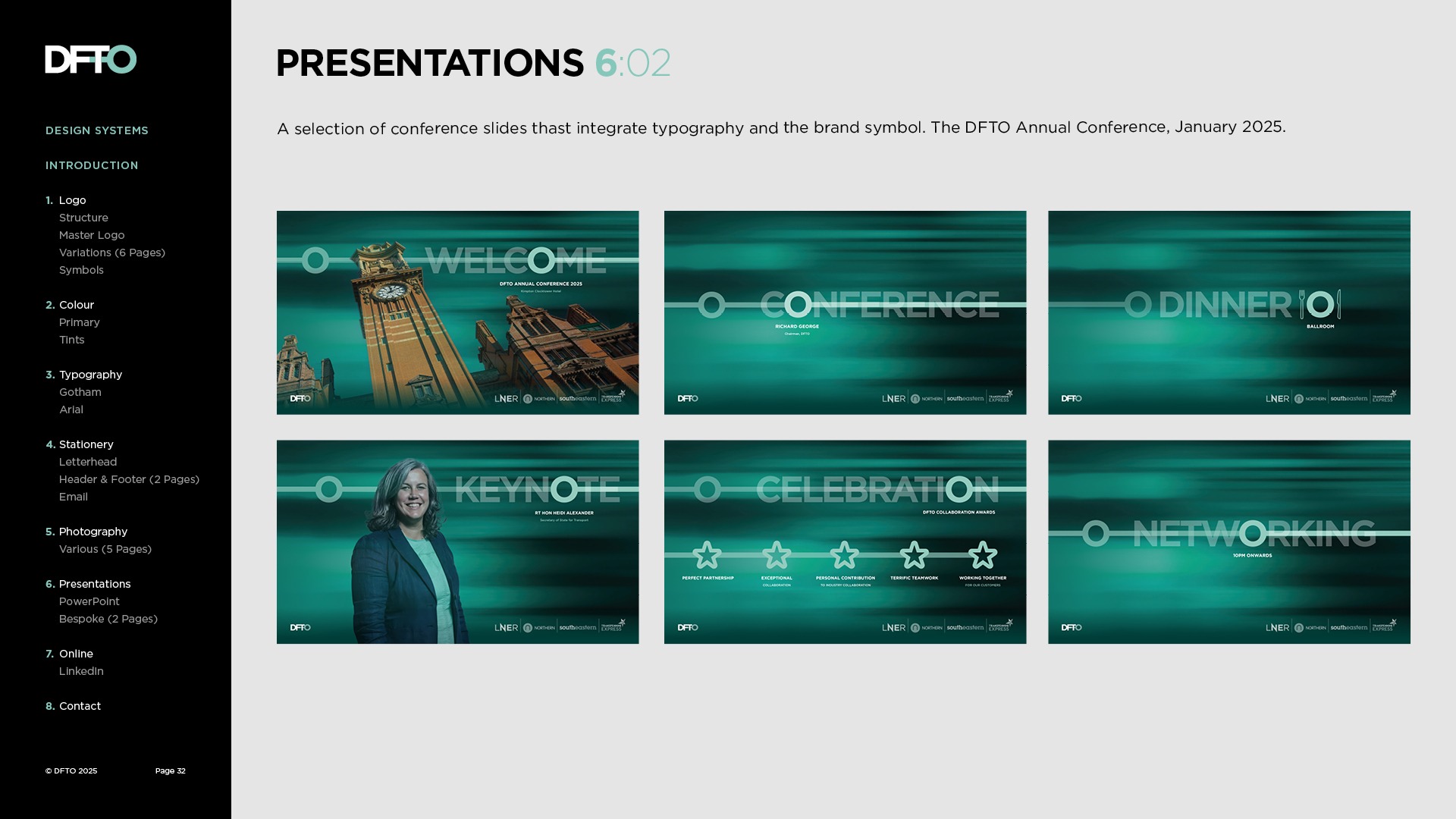The height and width of the screenshot is (819, 1456).
Task: Open the Welcome slide thumbnail
Action: (x=457, y=312)
